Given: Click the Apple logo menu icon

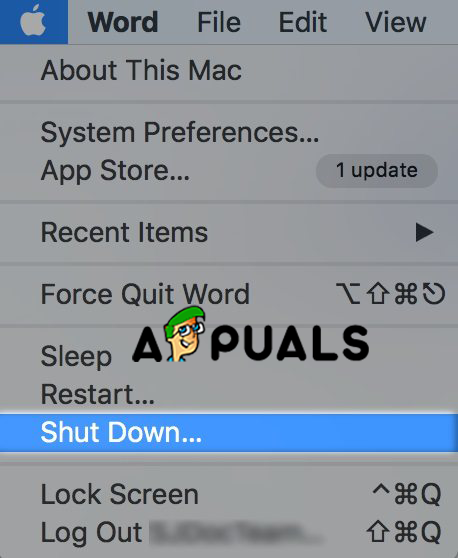Looking at the screenshot, I should point(33,22).
